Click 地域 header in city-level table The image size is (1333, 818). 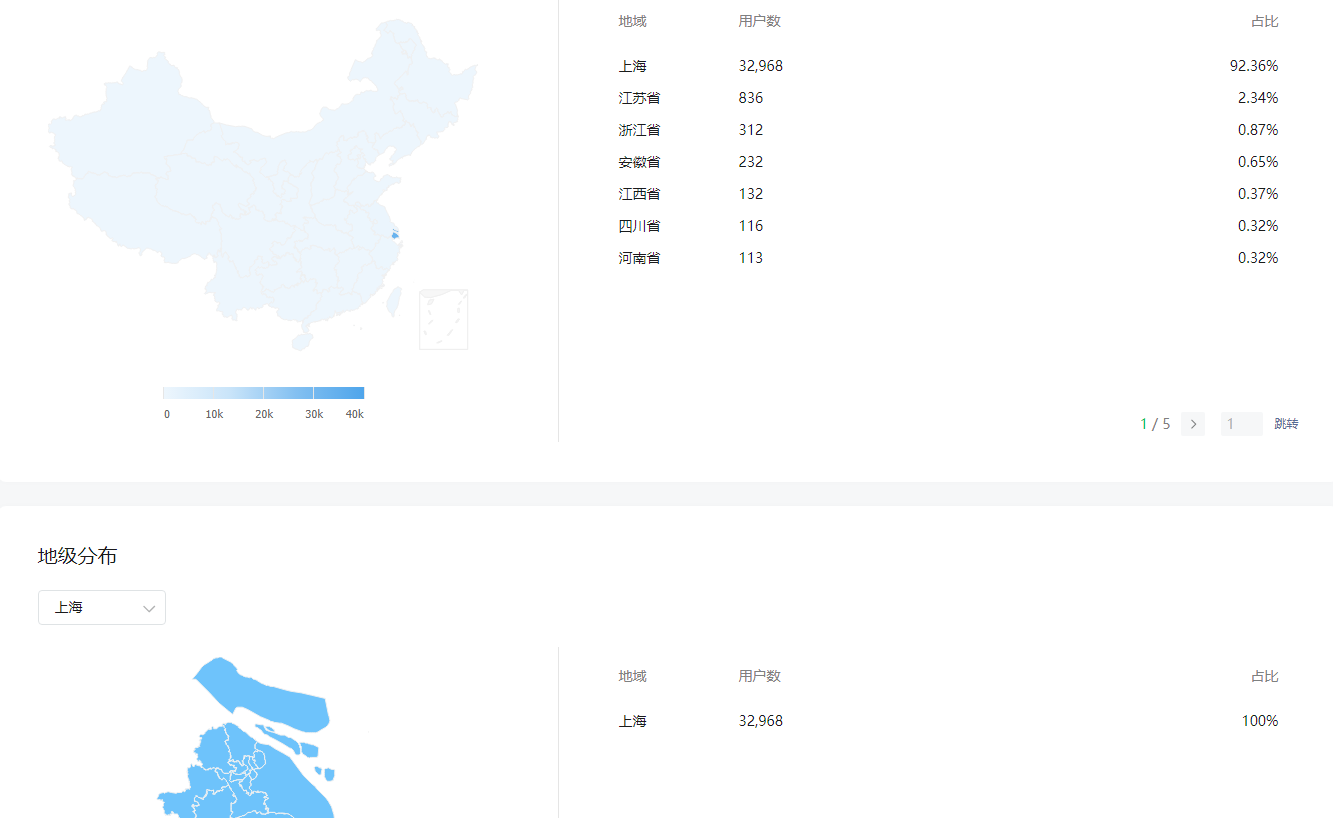633,676
